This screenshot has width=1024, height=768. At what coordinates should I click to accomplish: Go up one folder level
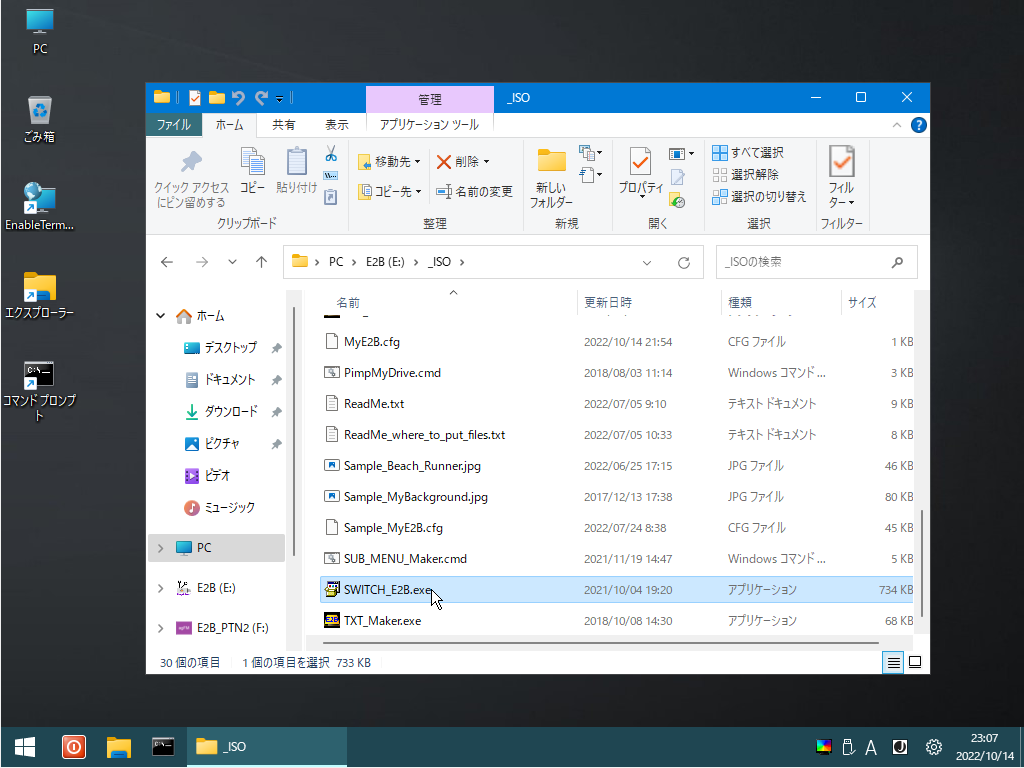click(x=261, y=262)
